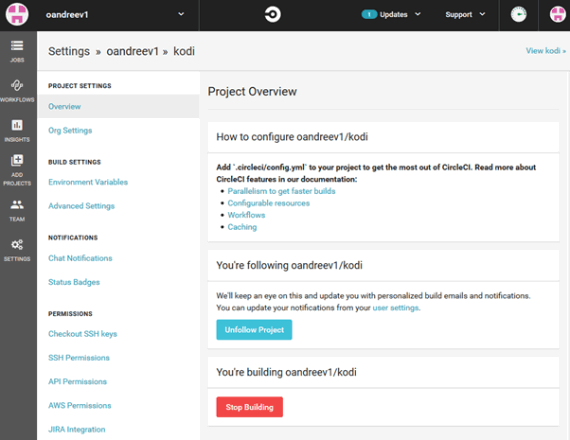The image size is (570, 440).
Task: Click the PERMISSIONS section label
Action: pos(70,314)
